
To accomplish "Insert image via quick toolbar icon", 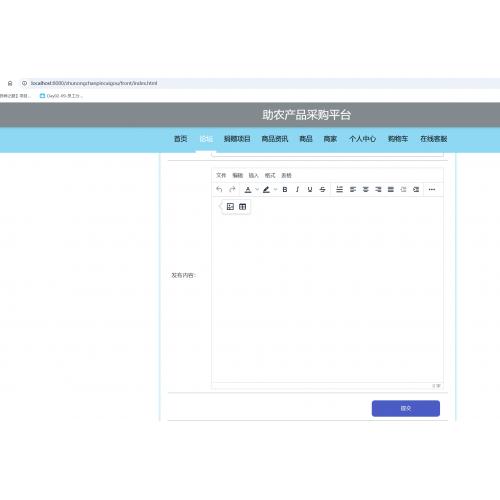I will pyautogui.click(x=230, y=207).
